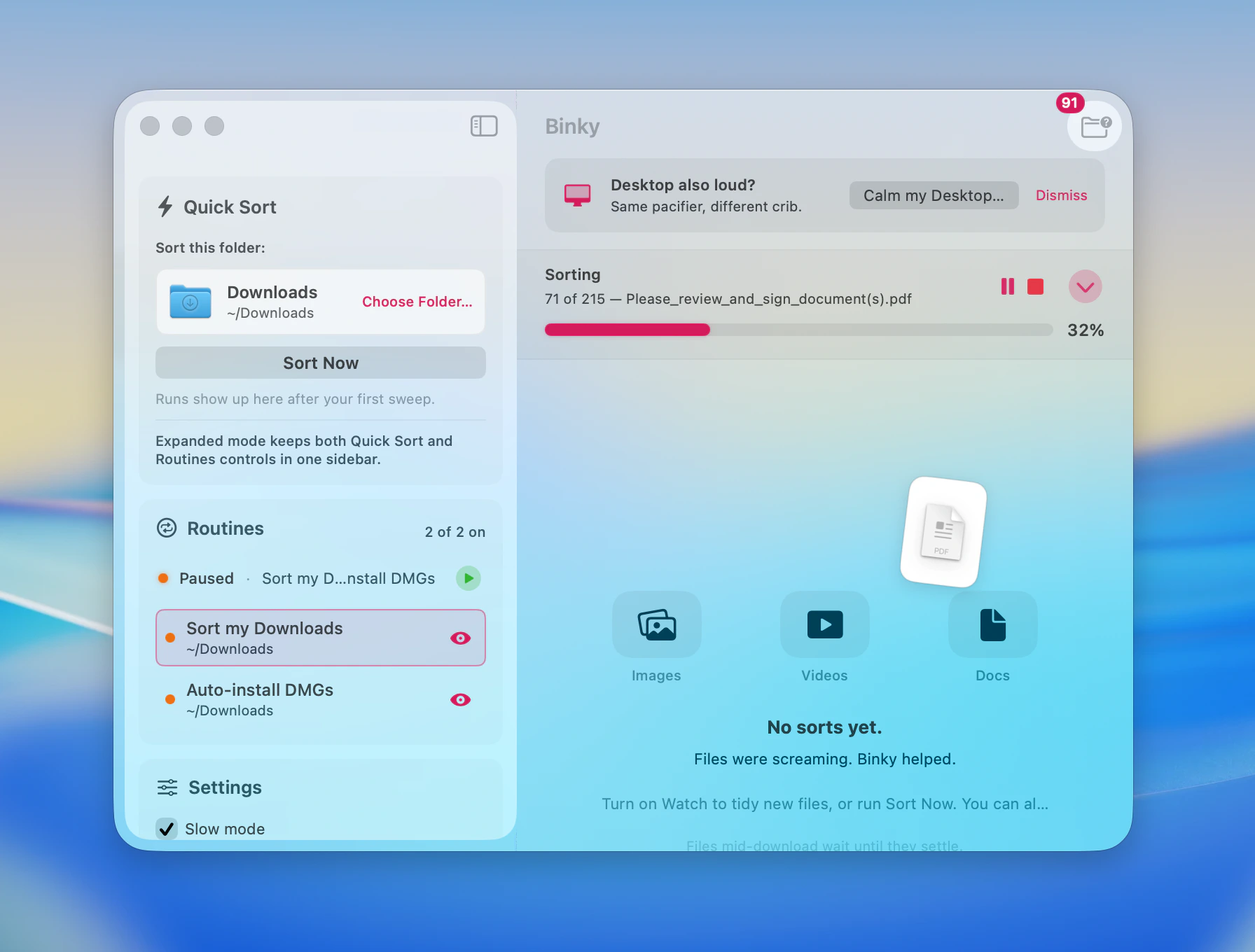Click "71 of 215" sorting file text
The image size is (1255, 952).
[x=728, y=299]
